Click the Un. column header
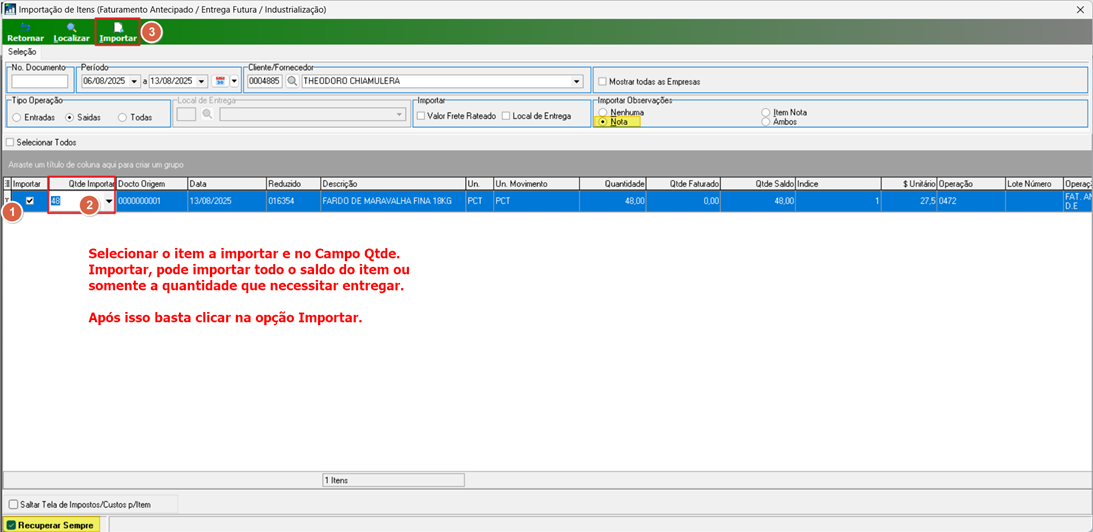 coord(479,183)
